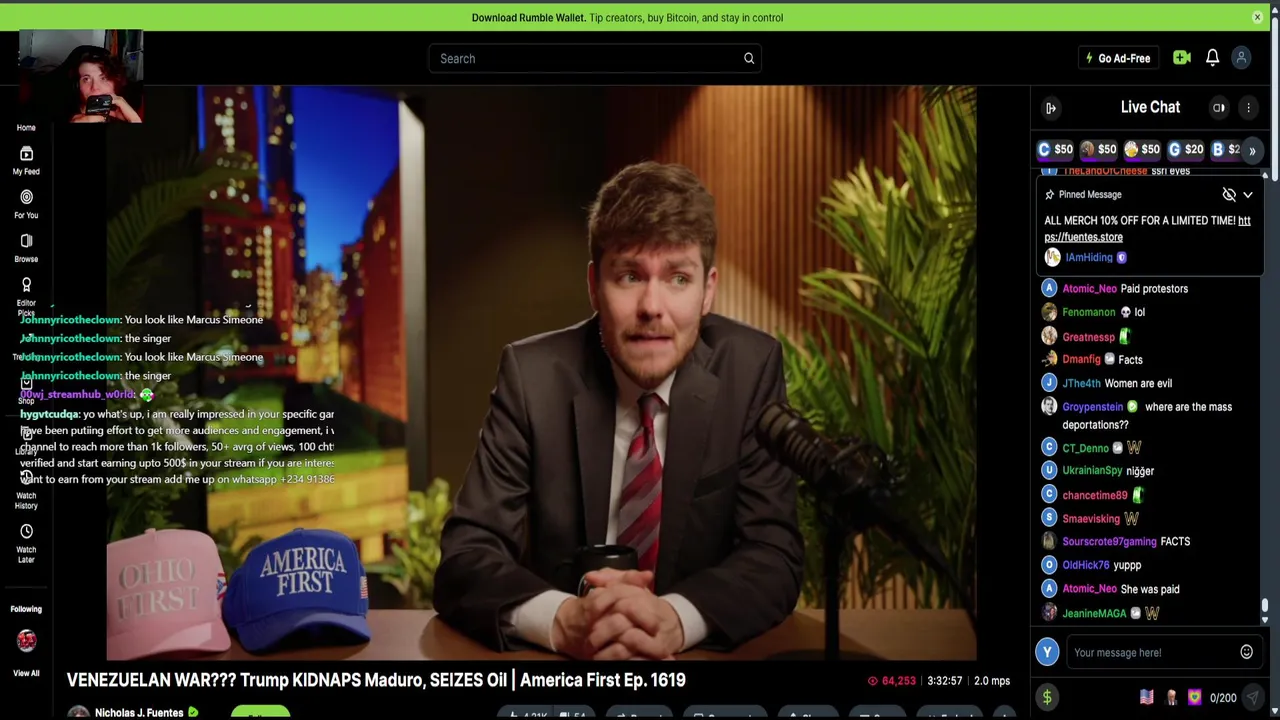The width and height of the screenshot is (1280, 720).
Task: Click the Nicholas J. Fuentes channel name
Action: 139,713
